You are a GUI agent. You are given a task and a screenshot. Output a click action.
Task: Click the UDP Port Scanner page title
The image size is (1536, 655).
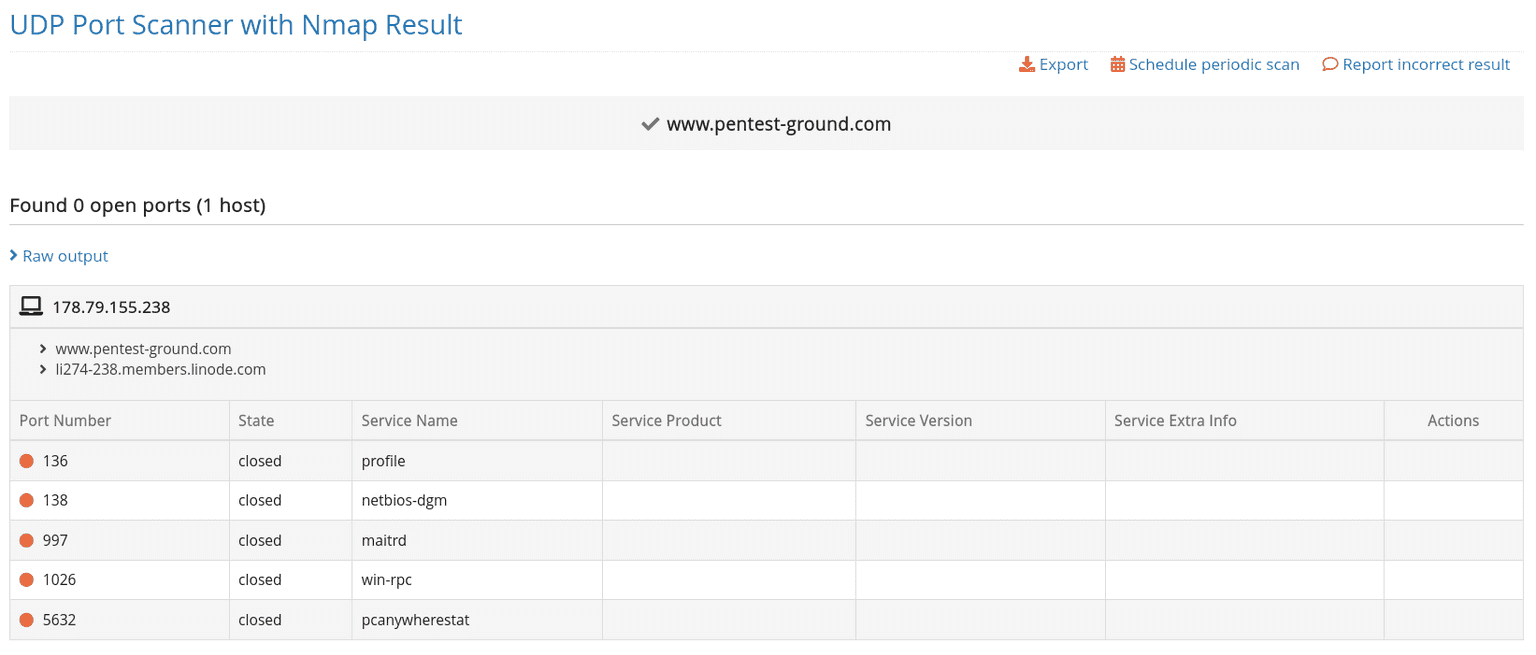point(236,24)
